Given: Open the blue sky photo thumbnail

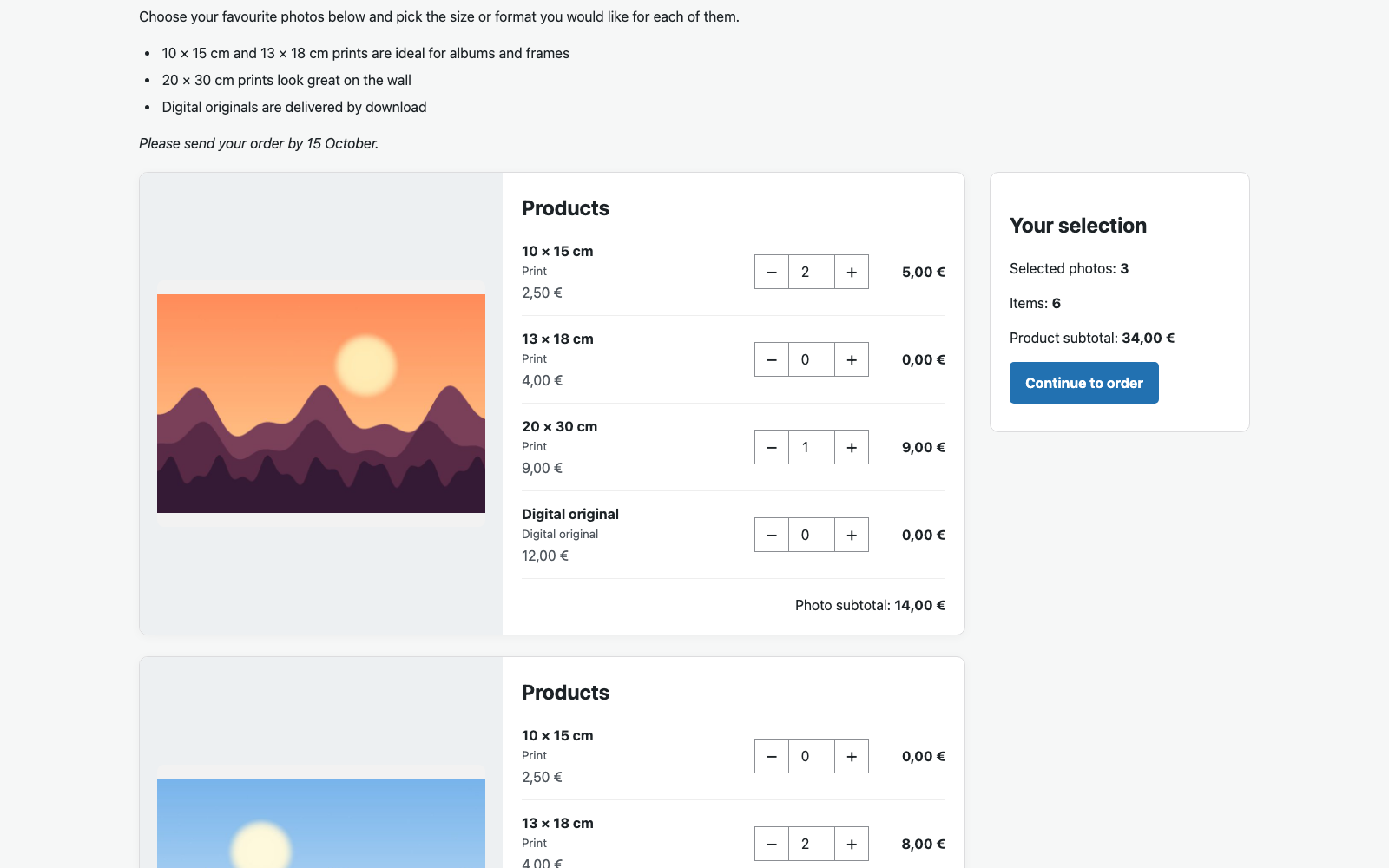Looking at the screenshot, I should [321, 823].
